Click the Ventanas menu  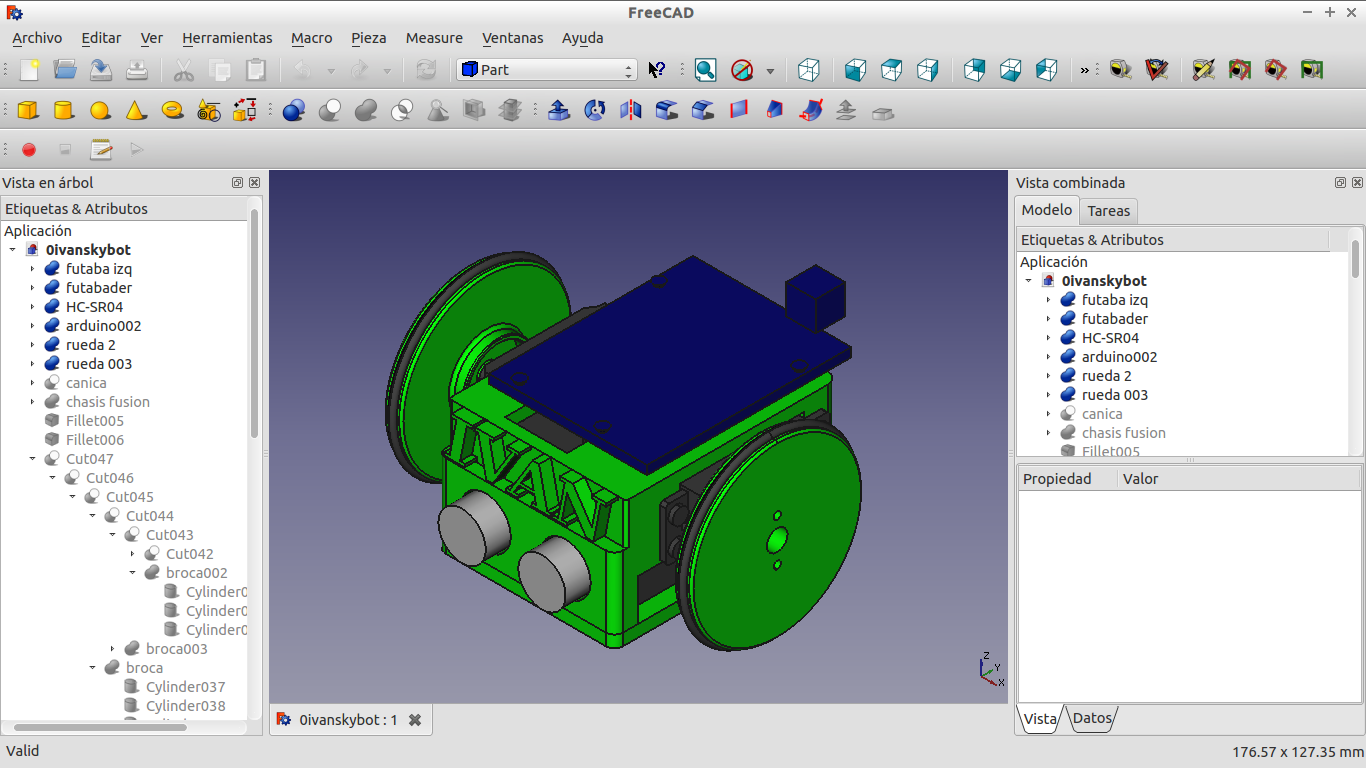(512, 38)
